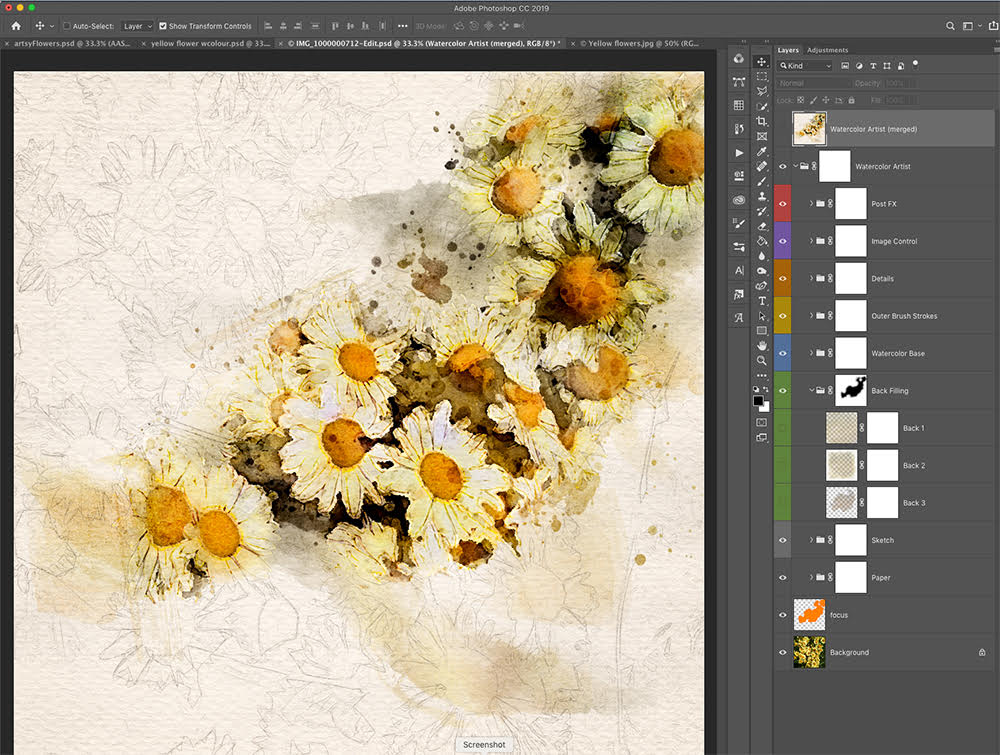Hide the Background layer
The width and height of the screenshot is (1000, 755).
[x=783, y=652]
